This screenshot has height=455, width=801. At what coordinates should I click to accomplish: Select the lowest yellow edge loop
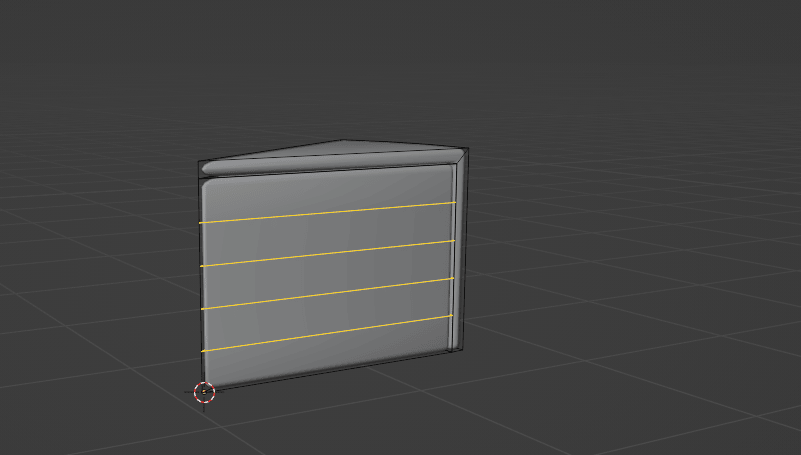328,335
